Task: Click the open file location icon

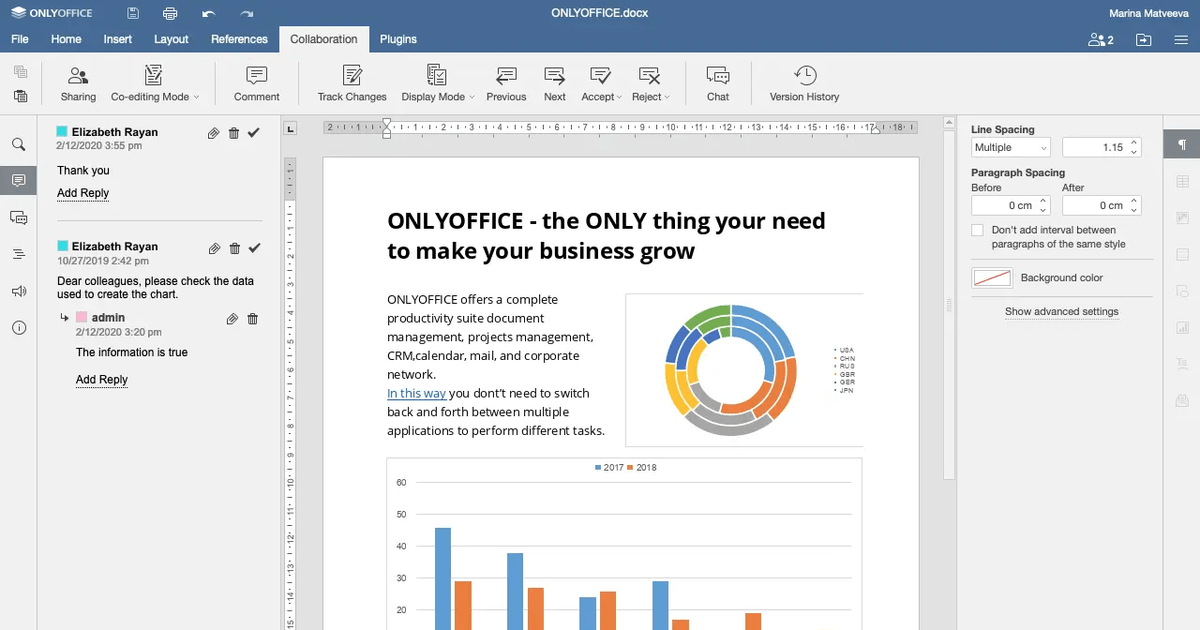Action: (x=1144, y=40)
